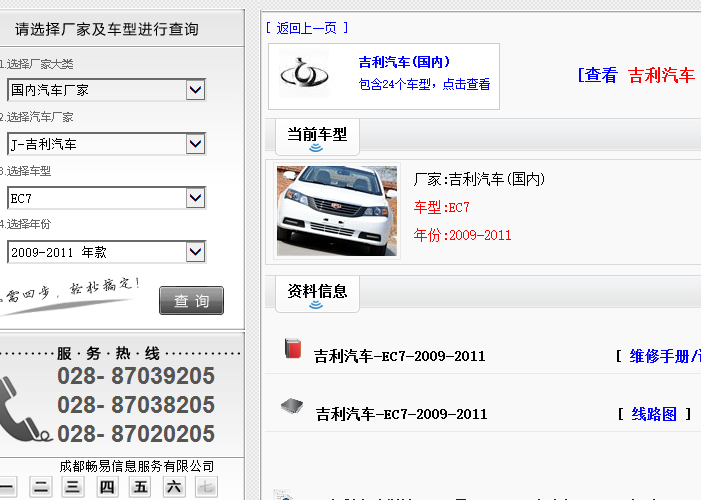This screenshot has width=701, height=500.
Task: Click the 三 button at bottom
Action: point(72,487)
